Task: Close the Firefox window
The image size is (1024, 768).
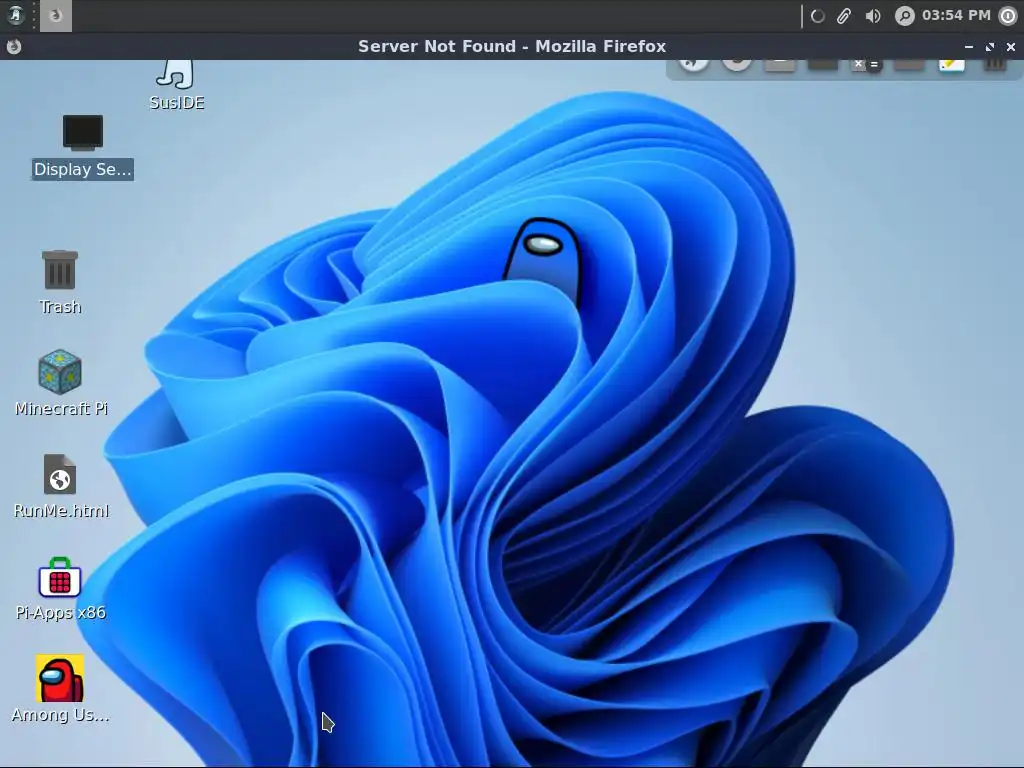Action: point(1011,47)
